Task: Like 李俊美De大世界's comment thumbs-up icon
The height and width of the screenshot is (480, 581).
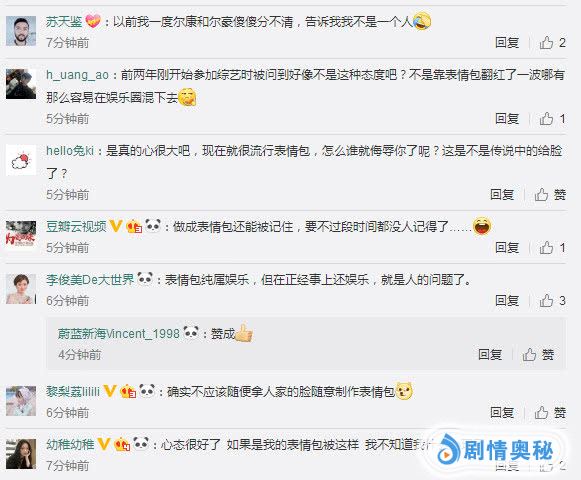Action: point(547,301)
